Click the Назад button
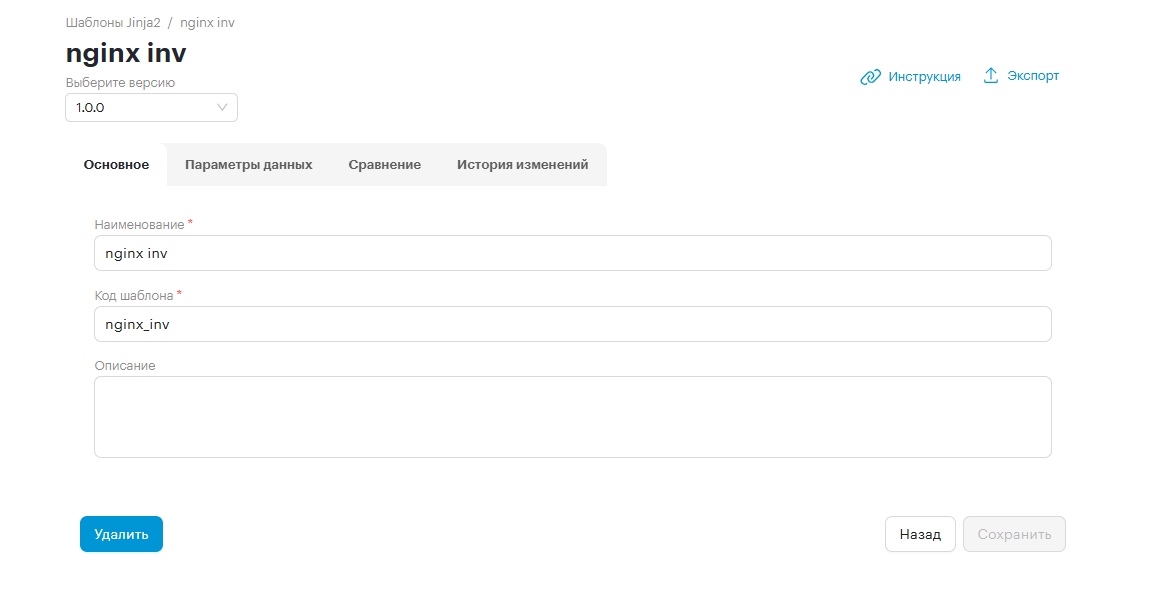This screenshot has width=1154, height=596. tap(920, 534)
